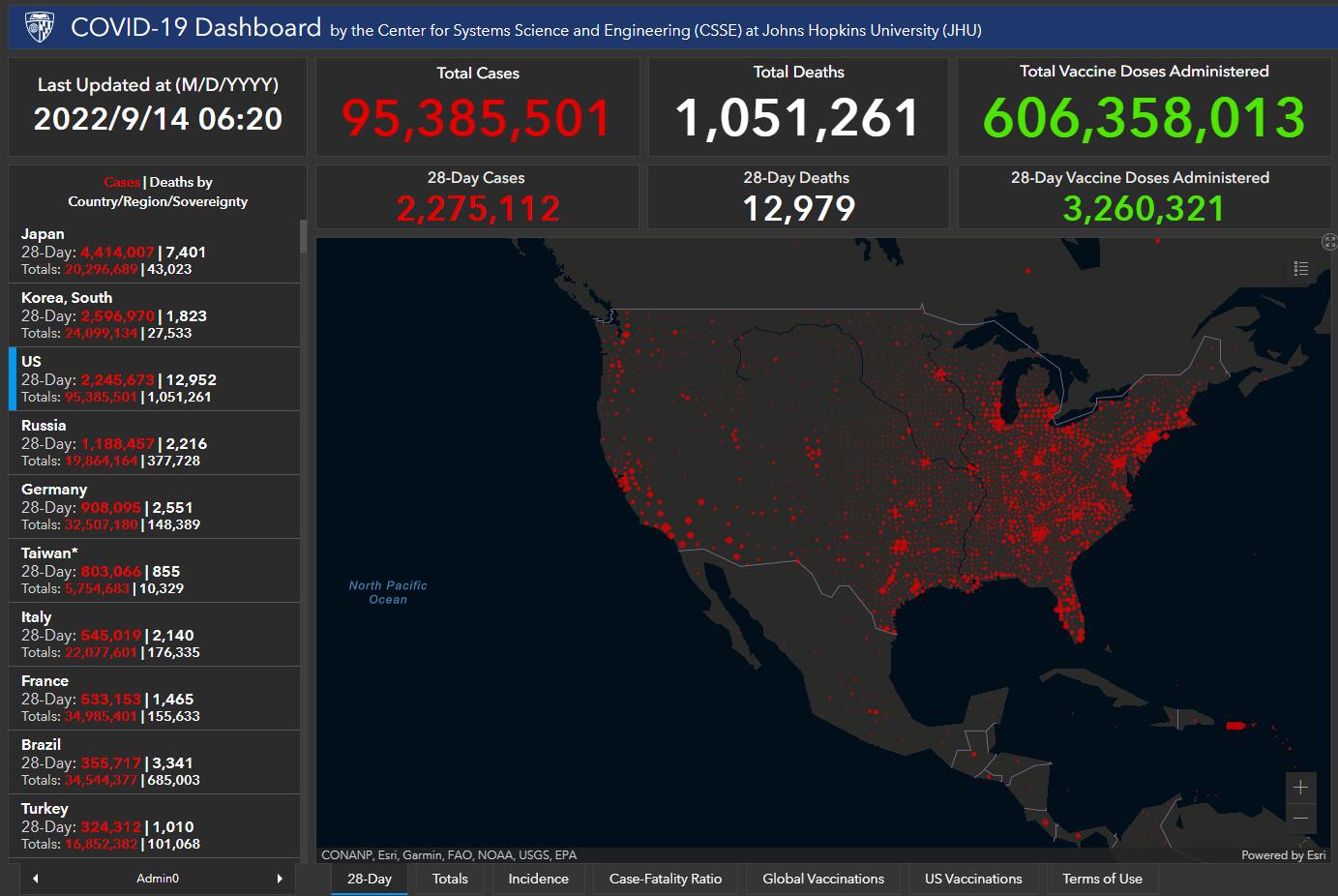Click the Johns Hopkins shield logo
This screenshot has width=1338, height=896.
point(40,27)
